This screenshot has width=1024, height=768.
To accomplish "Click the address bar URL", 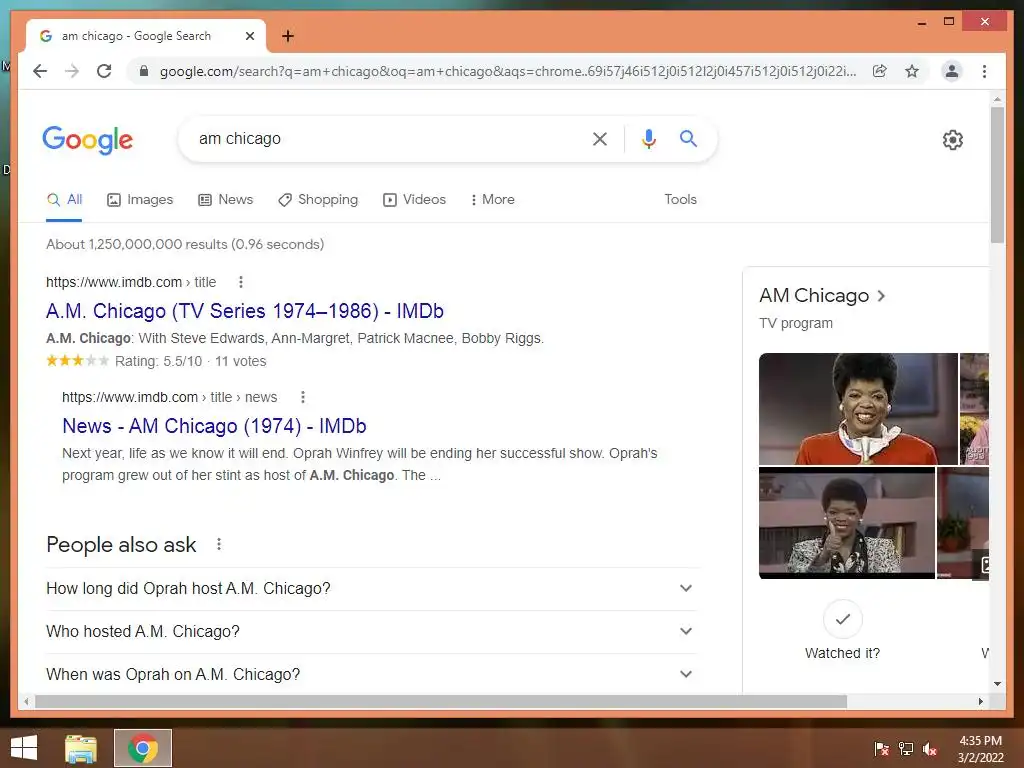I will [x=507, y=71].
